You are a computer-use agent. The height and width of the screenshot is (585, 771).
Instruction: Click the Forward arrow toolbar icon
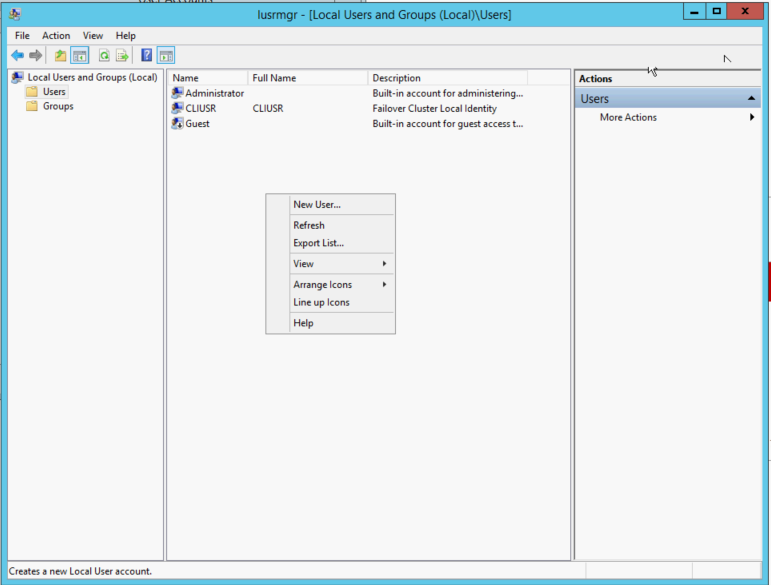(35, 56)
